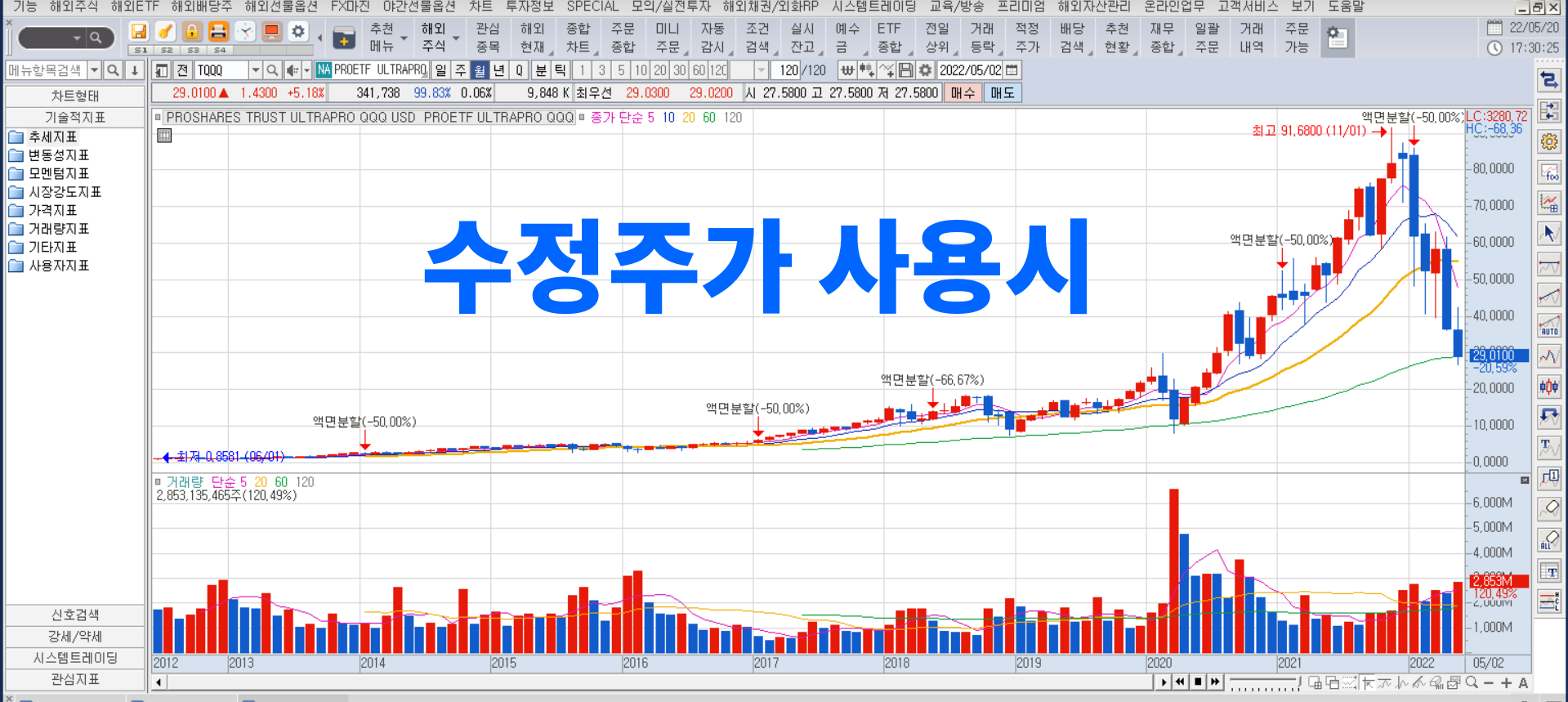The height and width of the screenshot is (702, 1568).
Task: Click the chart save floppy icon
Action: tap(905, 70)
